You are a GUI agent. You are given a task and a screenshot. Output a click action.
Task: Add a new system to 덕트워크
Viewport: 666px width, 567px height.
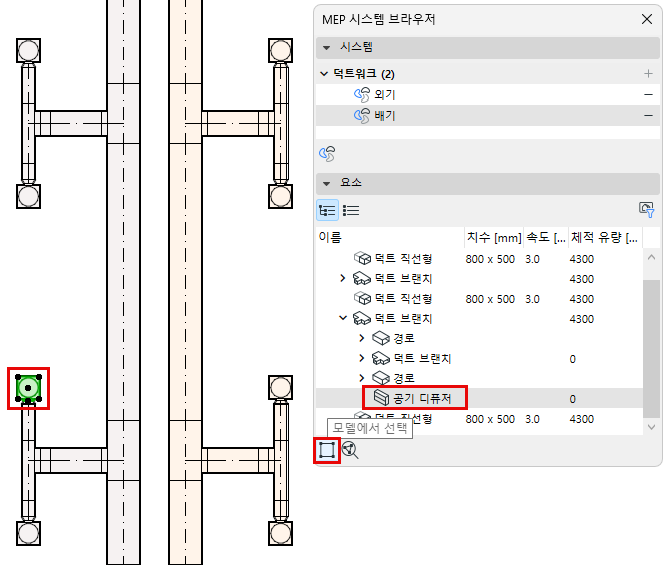point(648,74)
